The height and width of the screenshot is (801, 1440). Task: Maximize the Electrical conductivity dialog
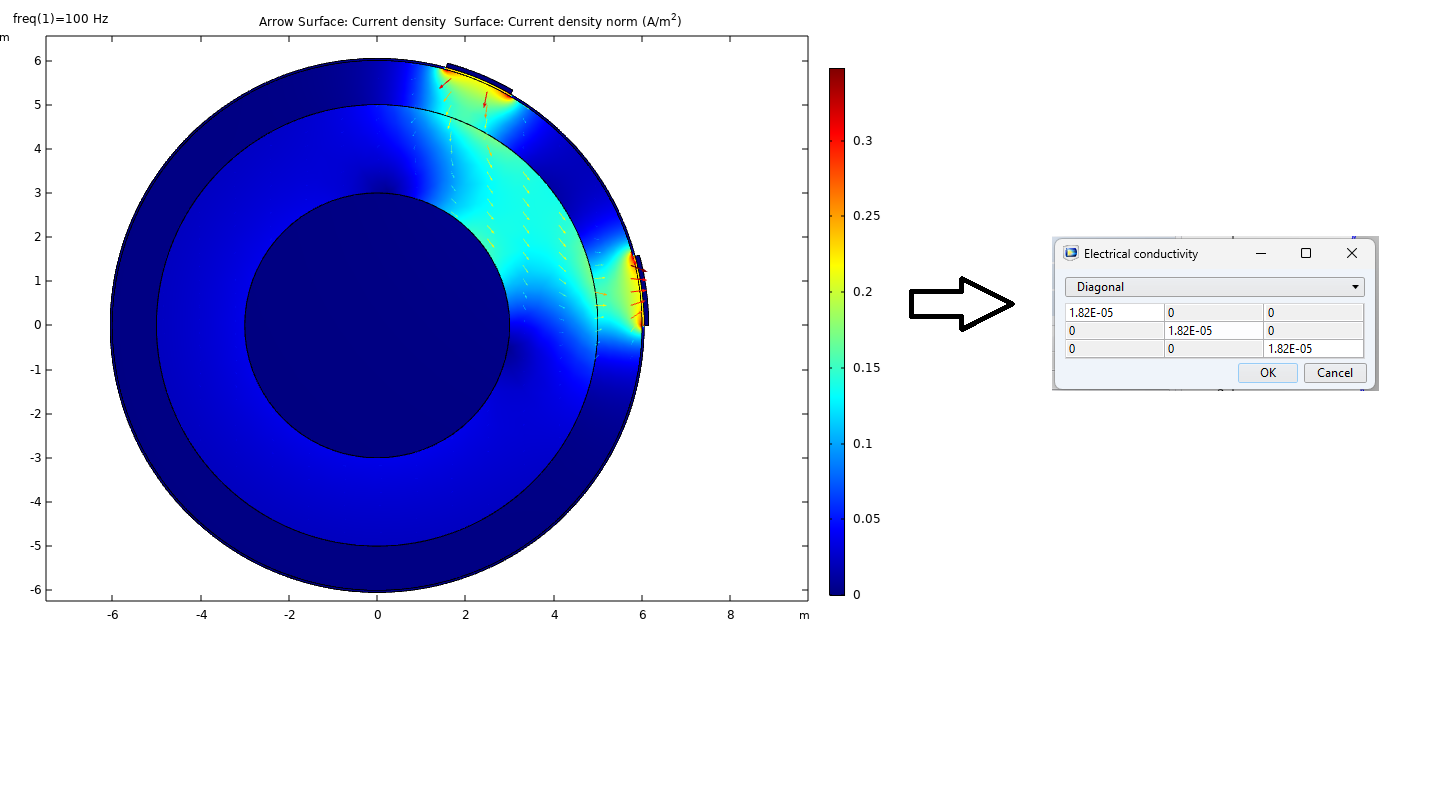(1305, 254)
